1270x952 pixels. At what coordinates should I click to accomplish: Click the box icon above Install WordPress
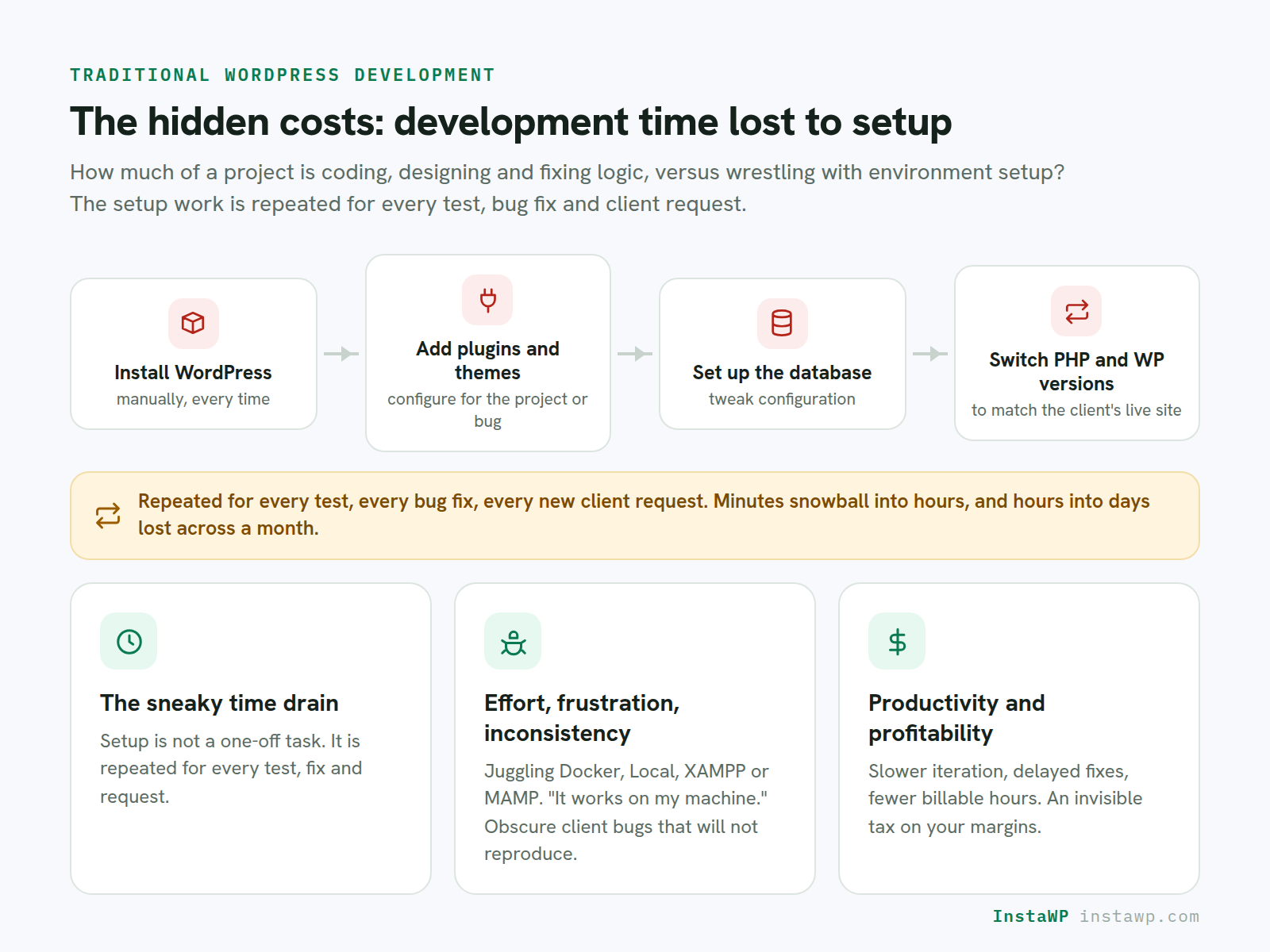coord(193,323)
